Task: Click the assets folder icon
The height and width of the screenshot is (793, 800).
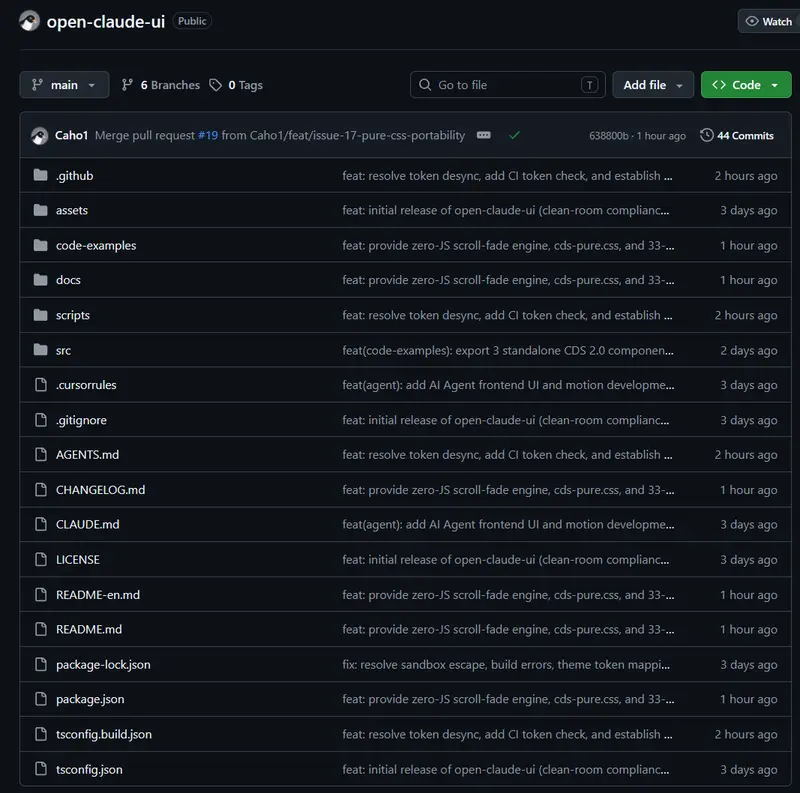Action: pyautogui.click(x=40, y=210)
